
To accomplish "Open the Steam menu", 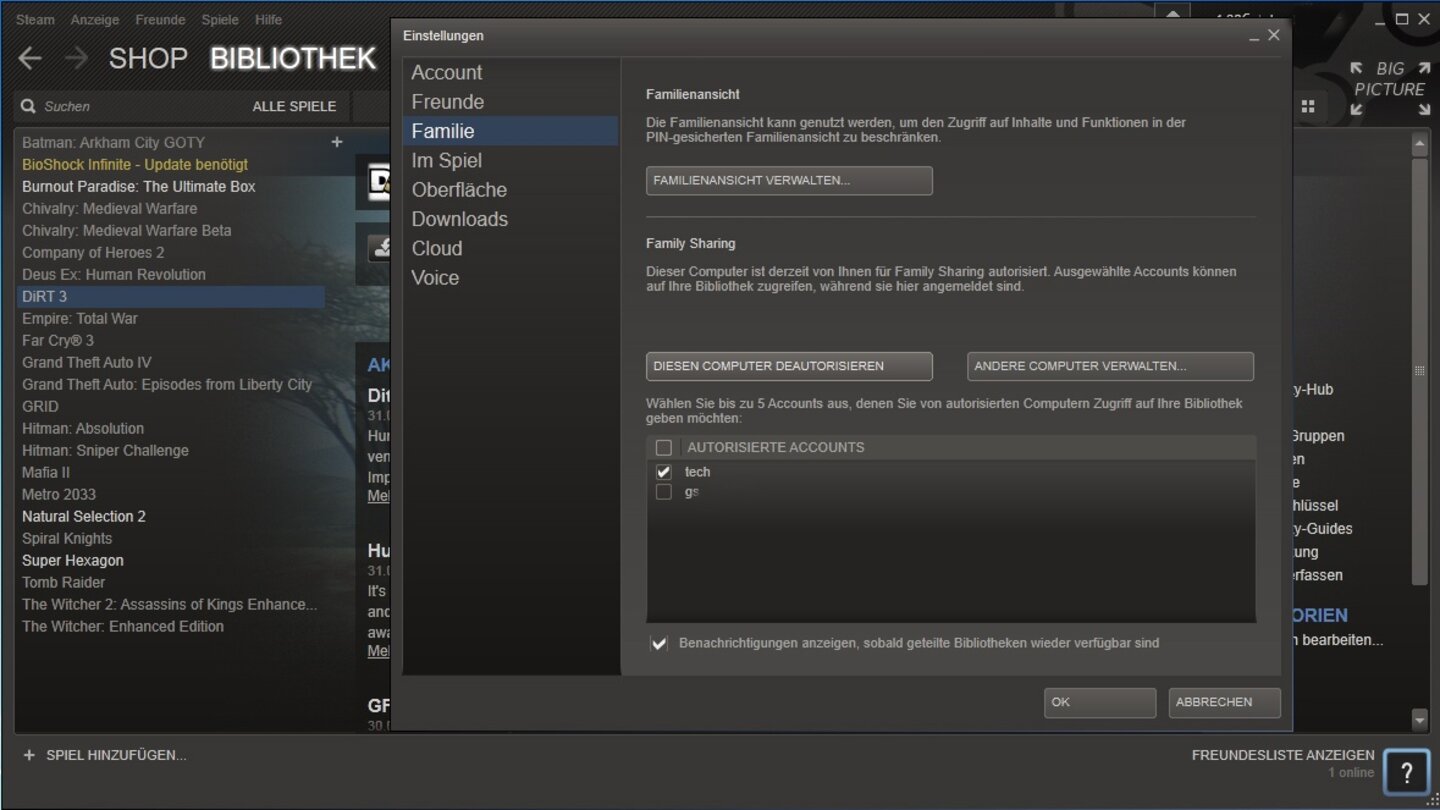I will [36, 20].
